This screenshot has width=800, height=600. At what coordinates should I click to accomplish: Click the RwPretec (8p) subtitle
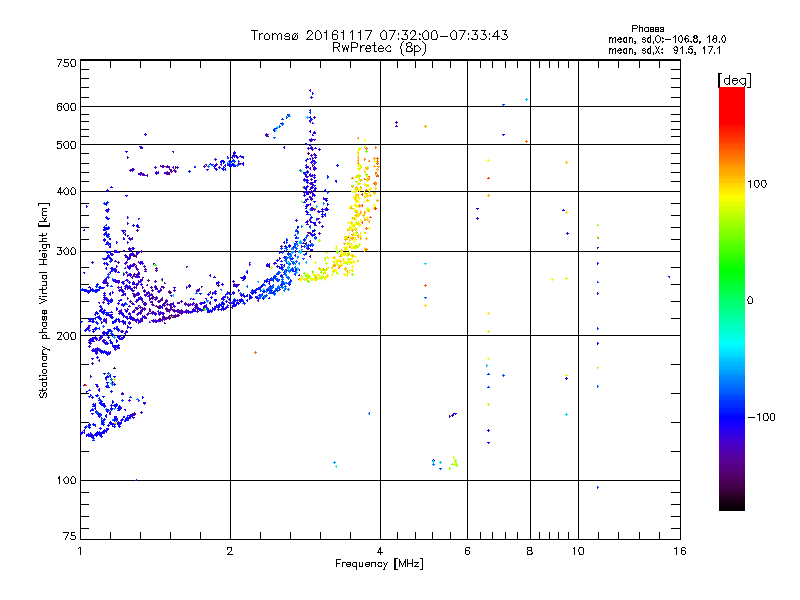379,48
